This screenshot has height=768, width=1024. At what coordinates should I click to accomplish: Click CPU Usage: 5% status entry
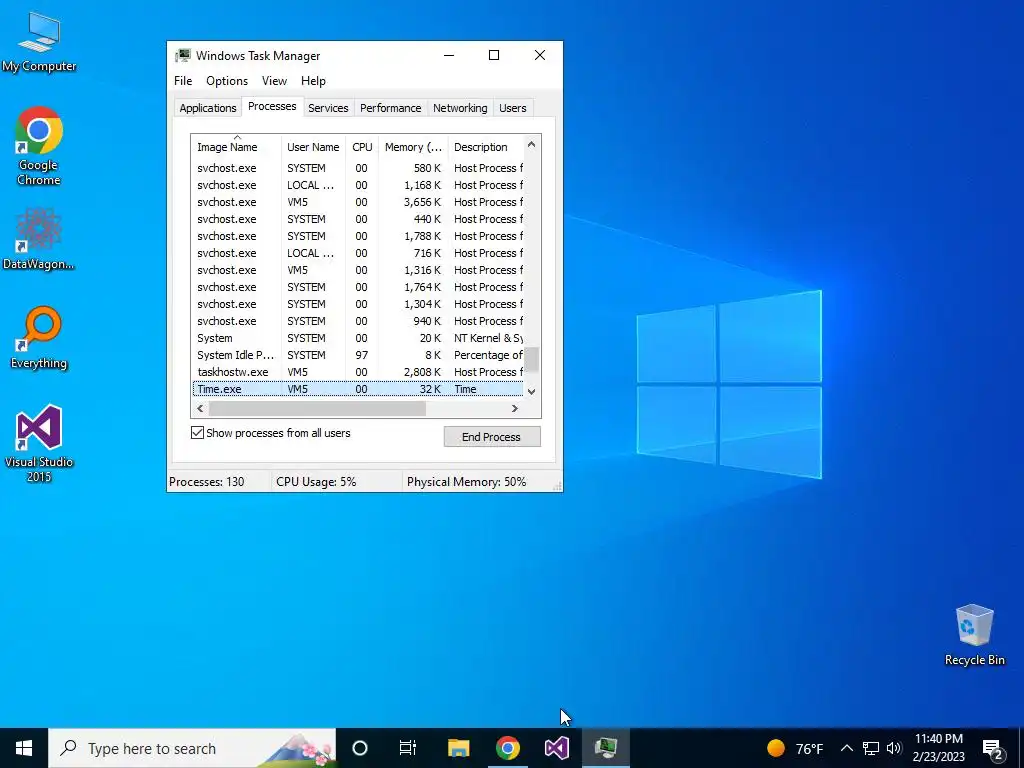pyautogui.click(x=316, y=482)
